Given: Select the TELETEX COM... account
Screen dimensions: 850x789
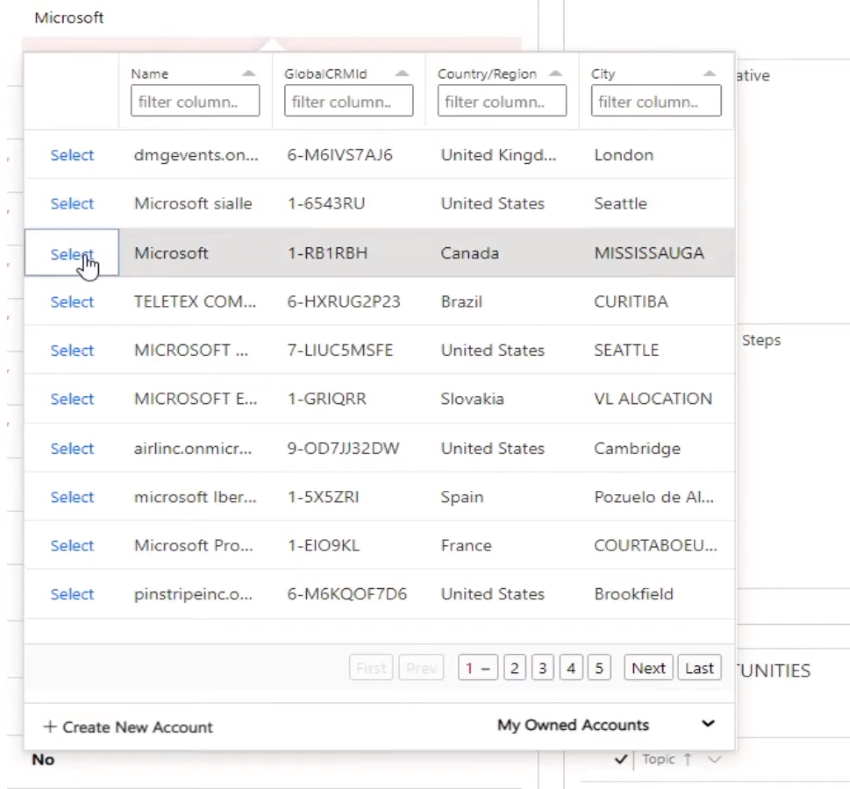Looking at the screenshot, I should 72,302.
